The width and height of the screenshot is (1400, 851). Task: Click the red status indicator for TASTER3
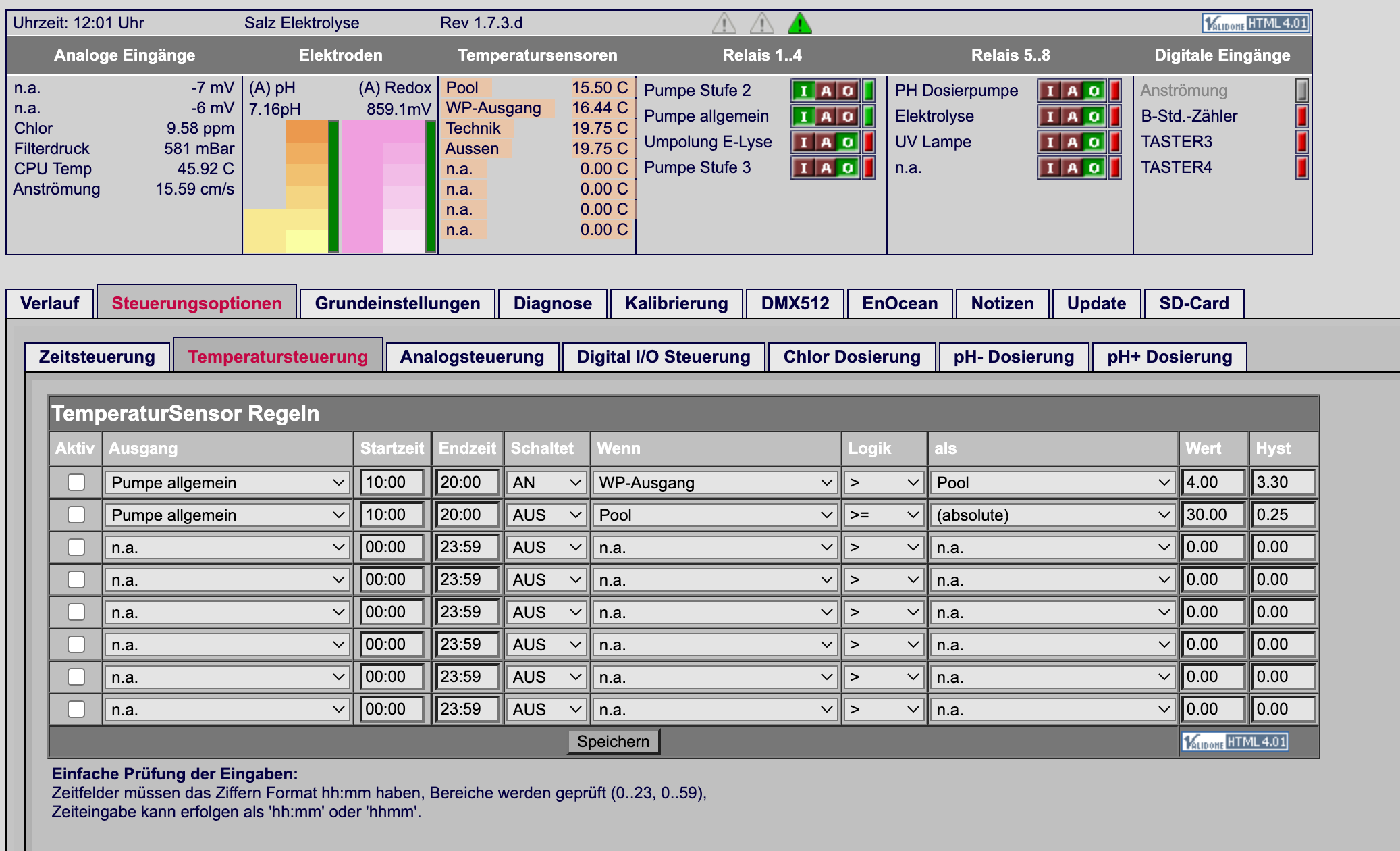[1302, 142]
